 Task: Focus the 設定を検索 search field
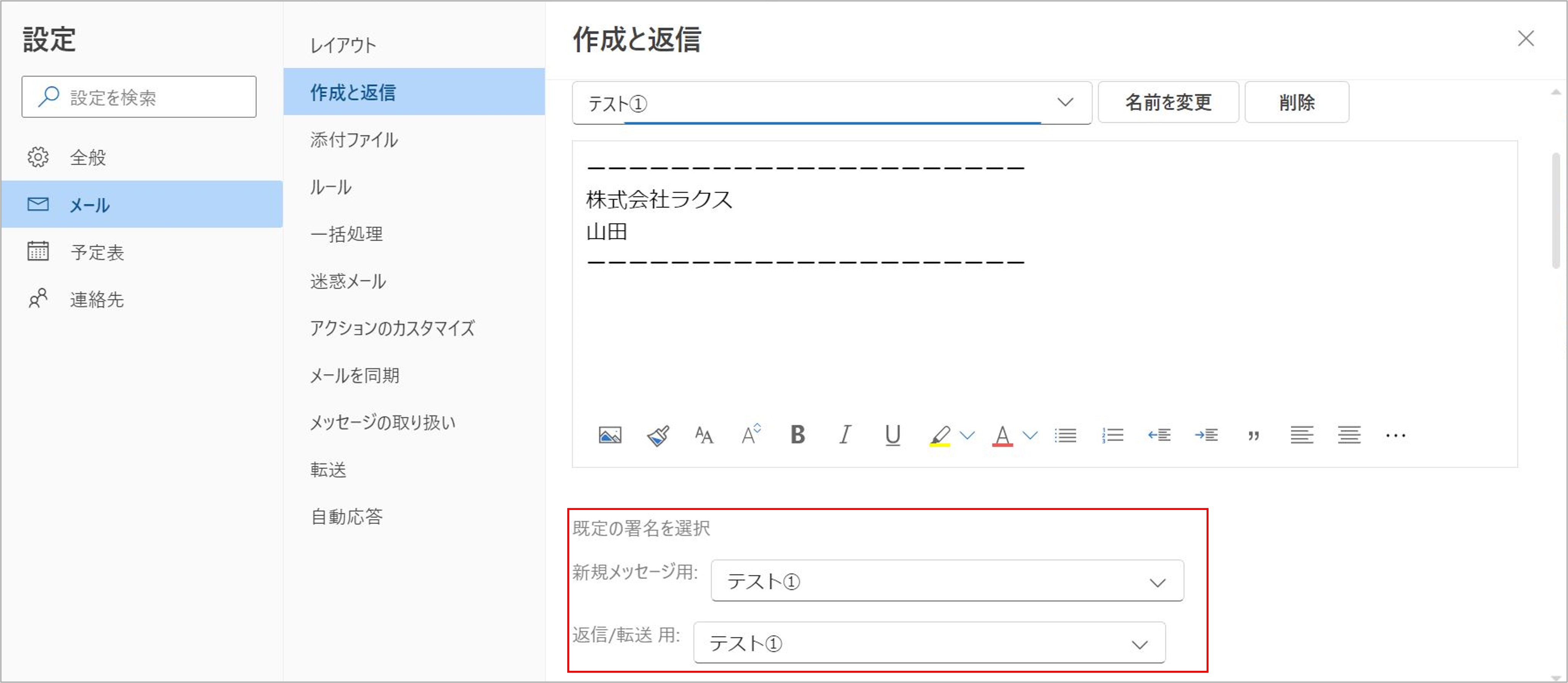point(139,97)
